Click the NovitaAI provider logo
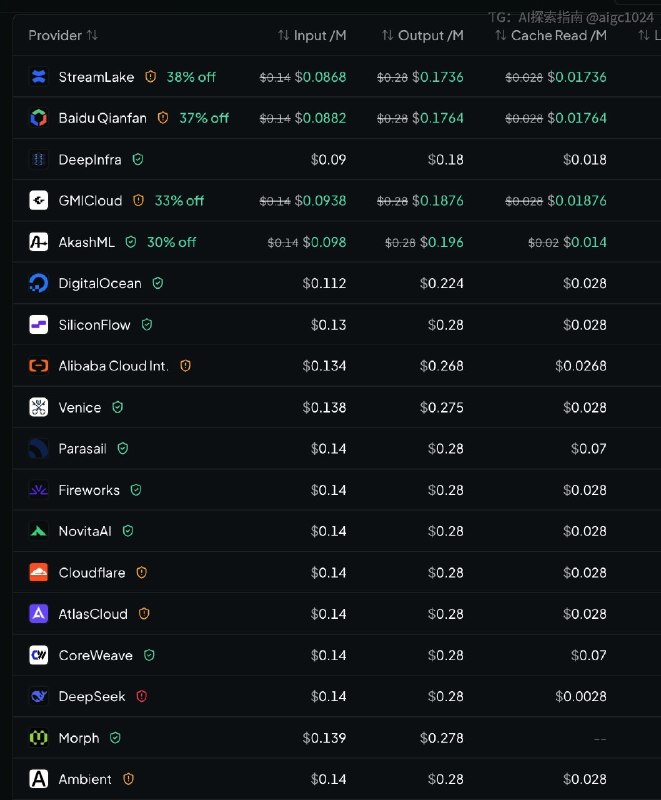Screen dimensions: 661x800 (x=39, y=531)
